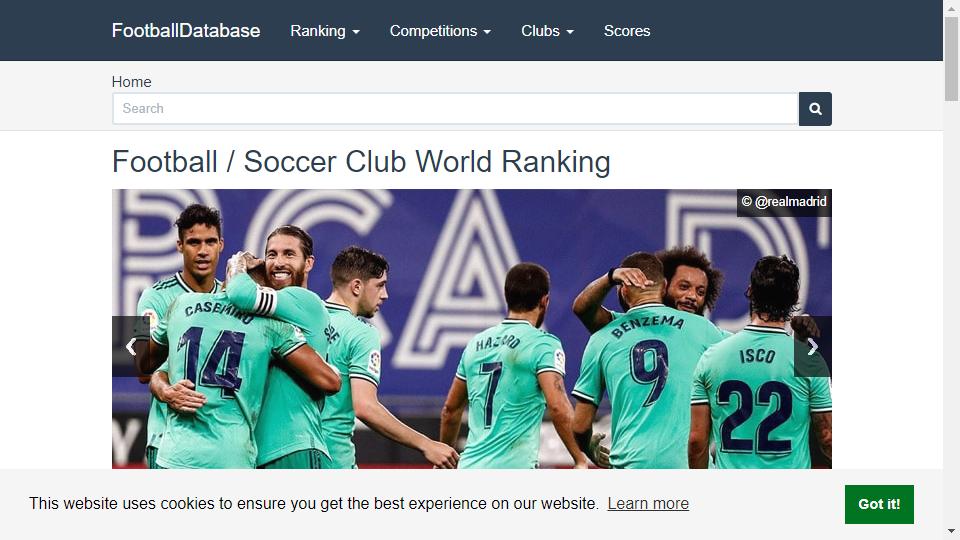960x540 pixels.
Task: Click the scrollbar up arrow
Action: point(951,7)
